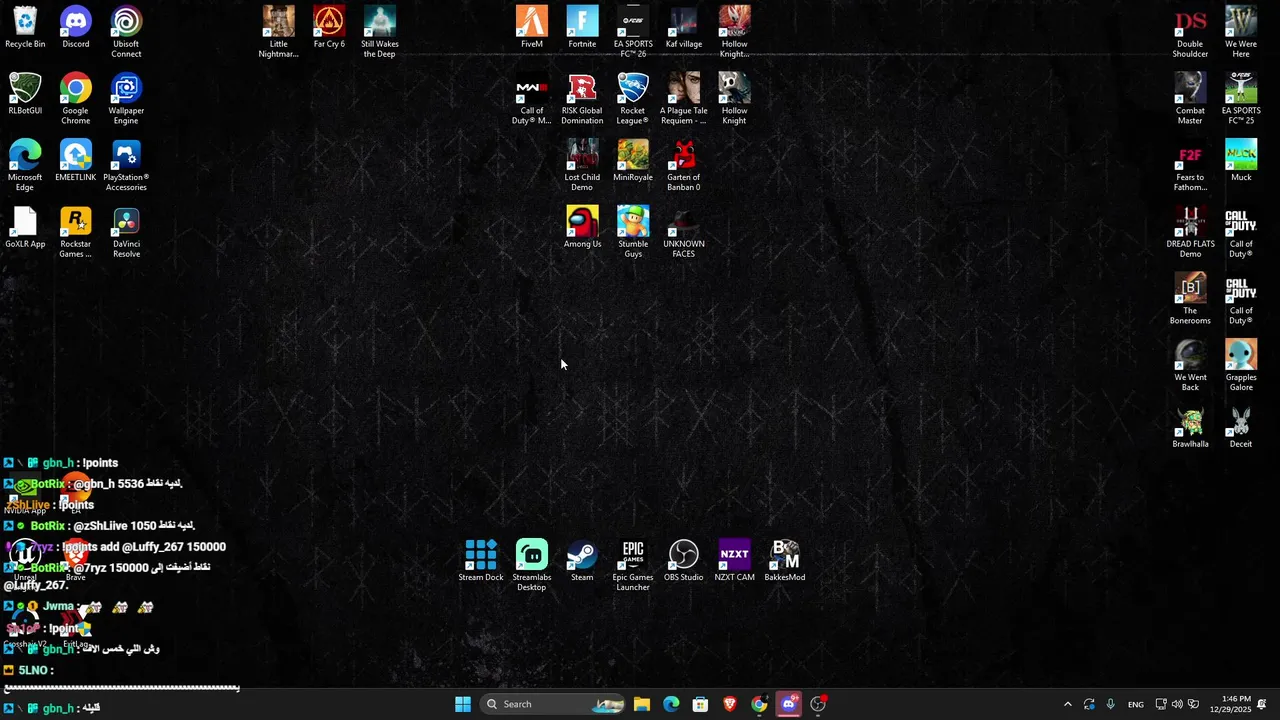Open Google Chrome desktop shortcut
1280x720 pixels.
click(76, 98)
